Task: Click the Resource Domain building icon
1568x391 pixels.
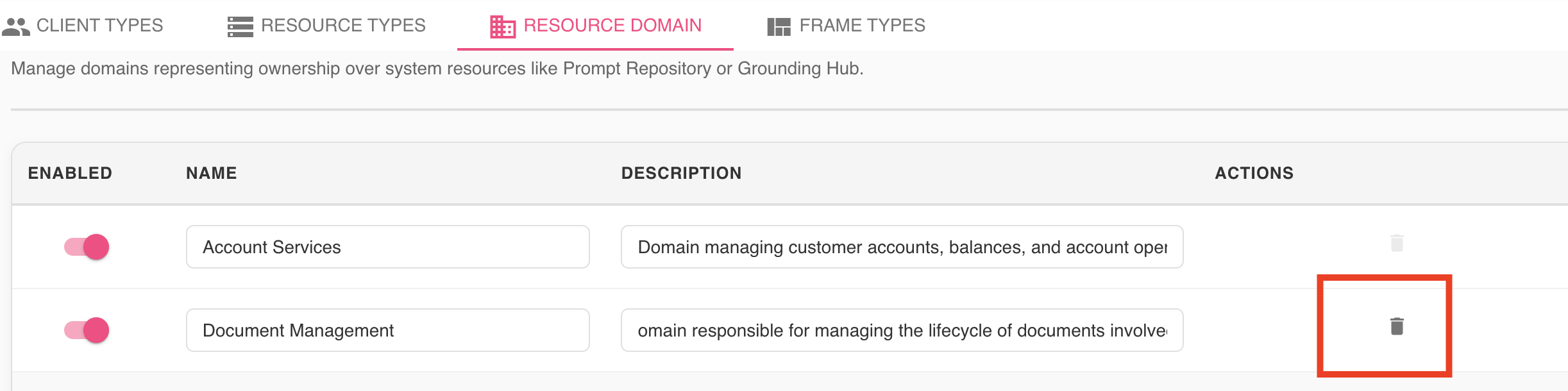Action: pyautogui.click(x=503, y=27)
